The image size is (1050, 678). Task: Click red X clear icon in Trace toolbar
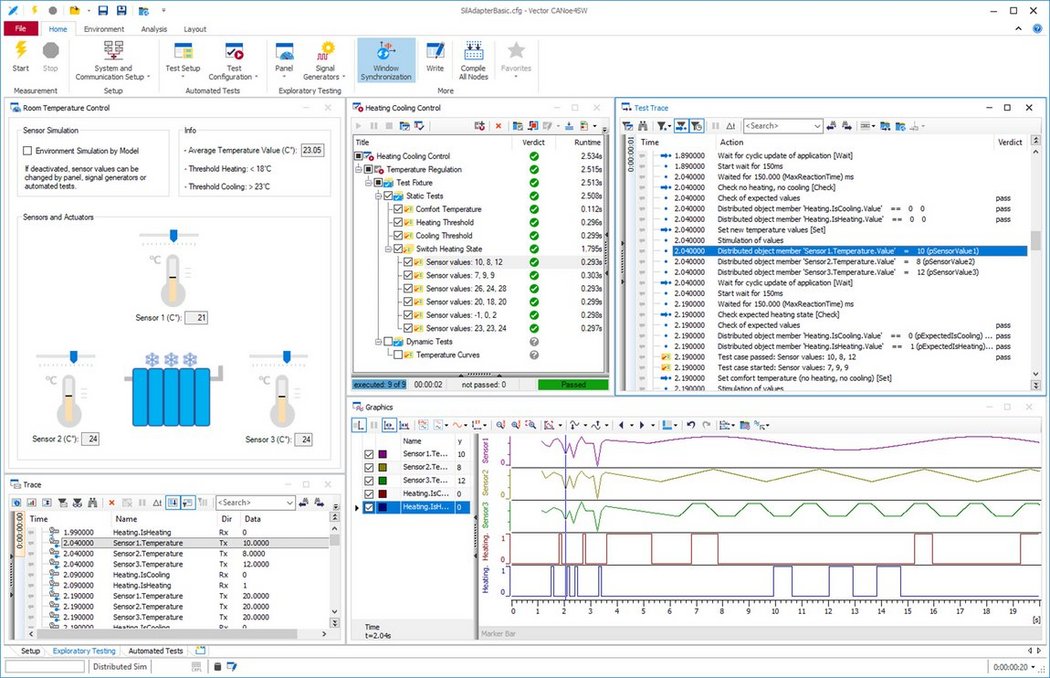[111, 502]
